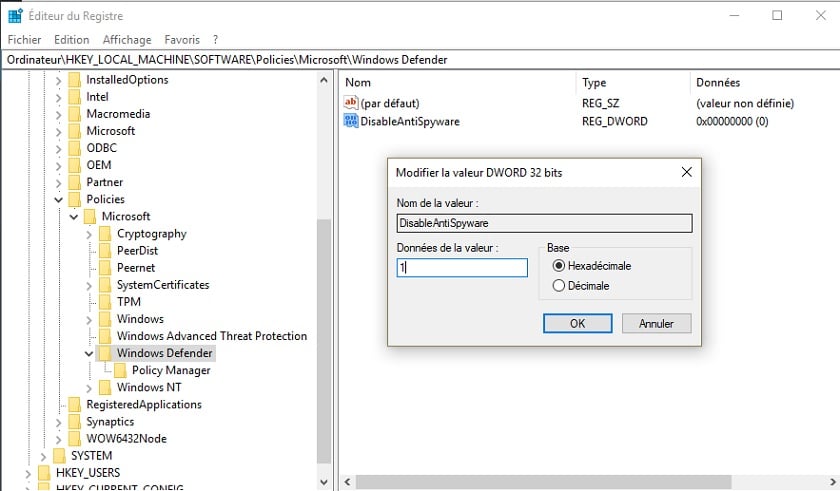
Task: Open the Affichage menu
Action: point(127,40)
